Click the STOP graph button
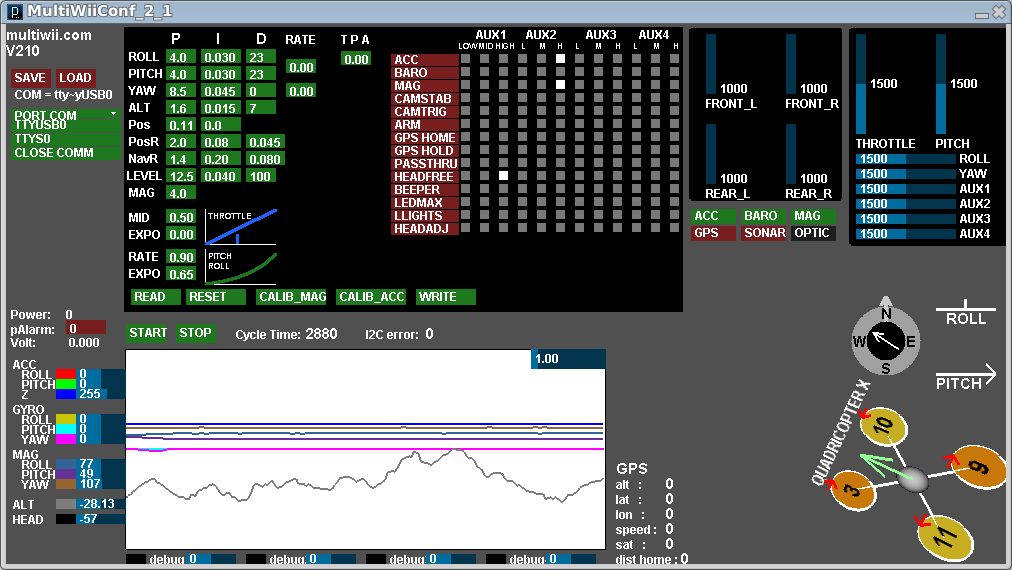Viewport: 1012px width, 570px height. [x=195, y=333]
